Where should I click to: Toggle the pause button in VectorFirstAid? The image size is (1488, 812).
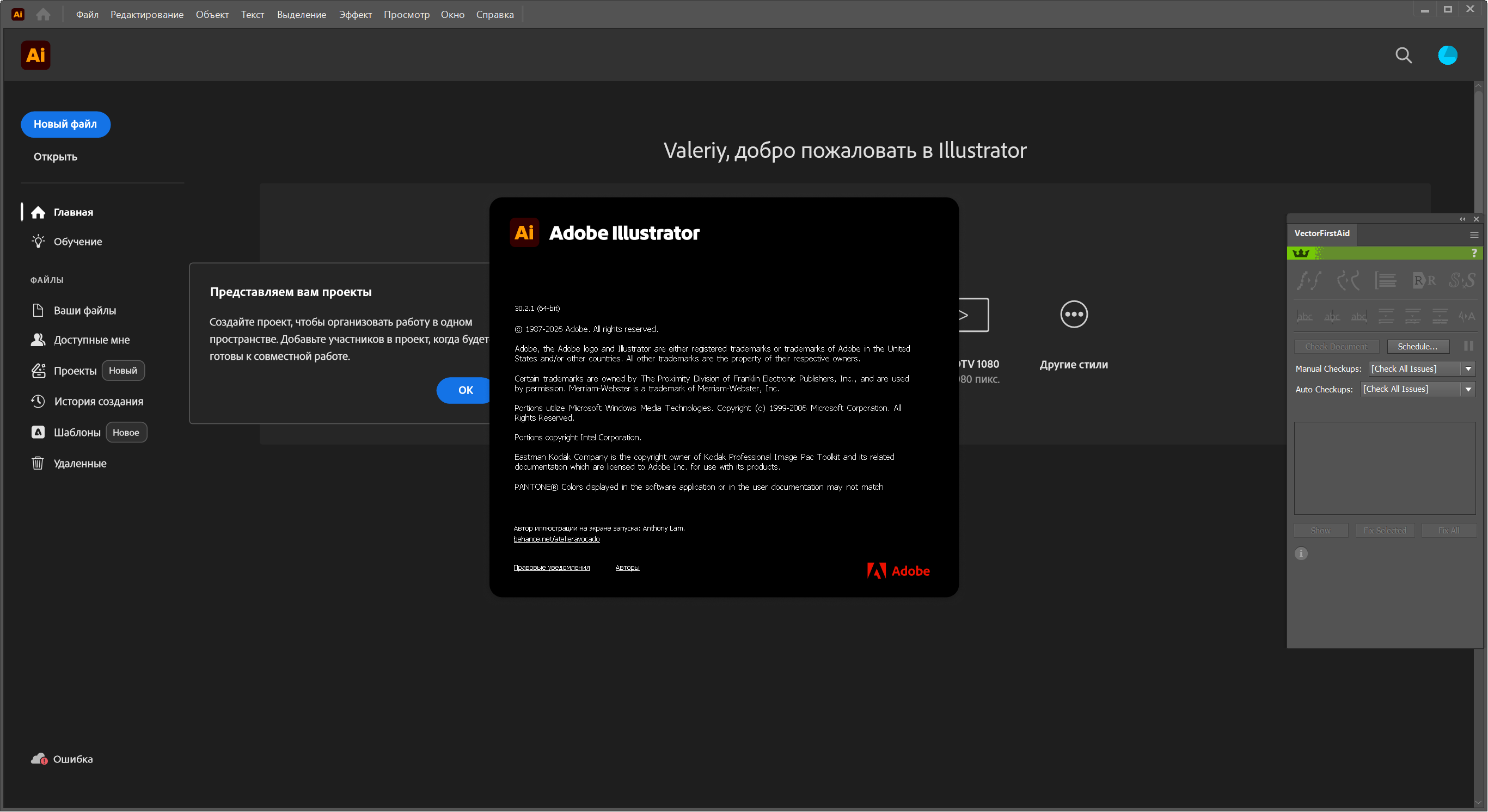pyautogui.click(x=1468, y=346)
